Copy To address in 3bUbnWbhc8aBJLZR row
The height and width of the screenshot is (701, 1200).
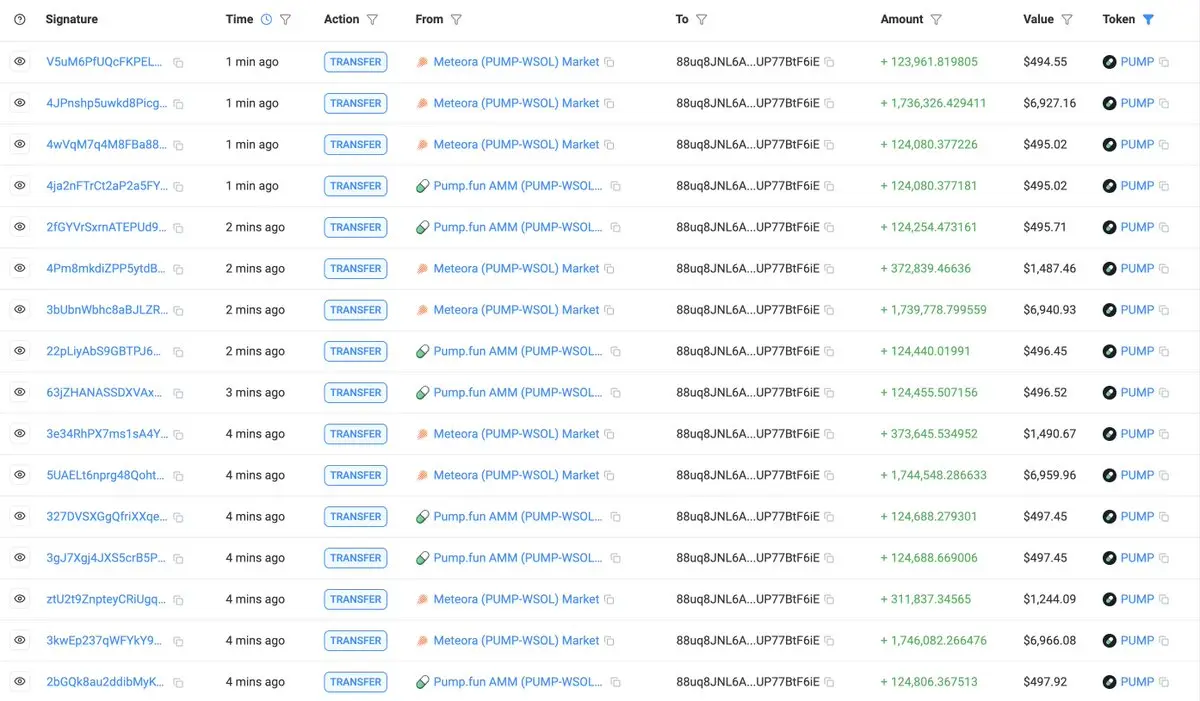(829, 311)
